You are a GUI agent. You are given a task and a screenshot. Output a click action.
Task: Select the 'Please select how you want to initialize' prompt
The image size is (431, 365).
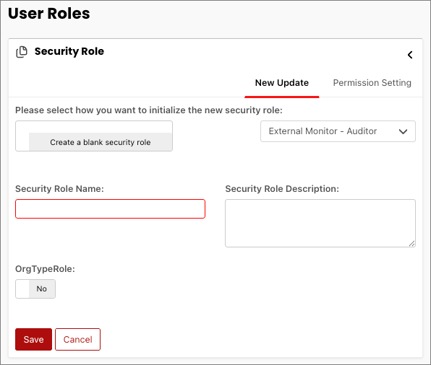click(149, 110)
